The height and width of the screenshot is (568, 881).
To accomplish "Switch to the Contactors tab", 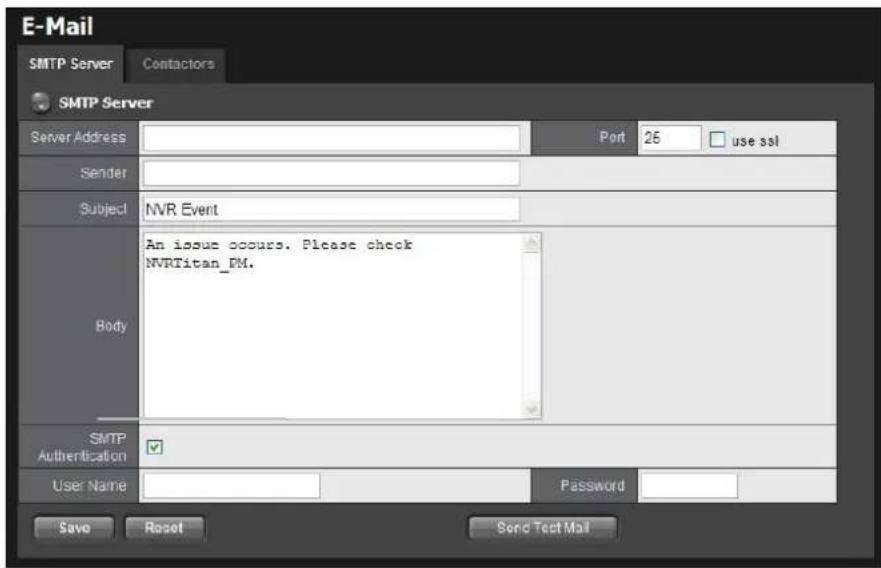I will pos(178,65).
